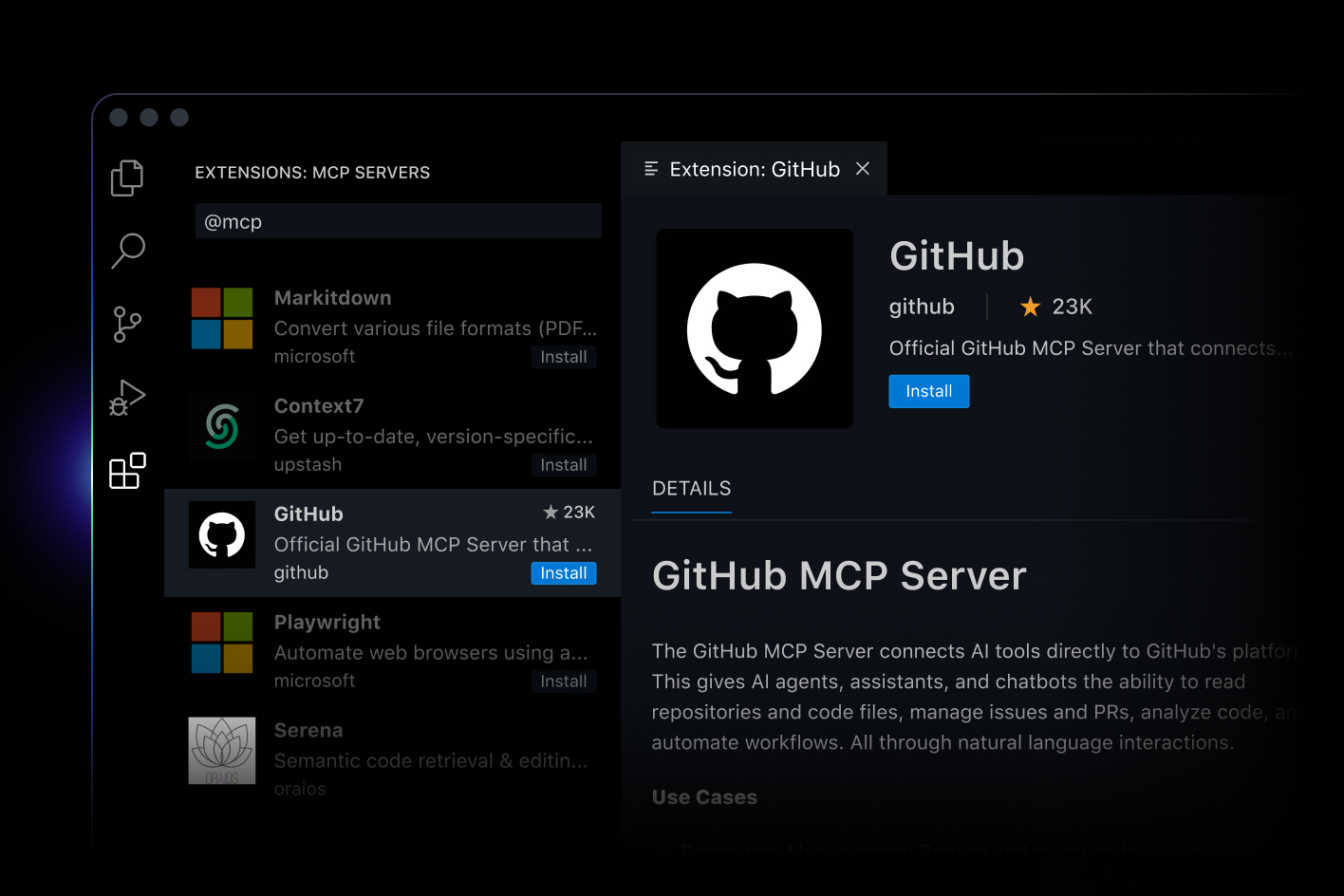Click the GitHub octocat icon in list
Image resolution: width=1344 pixels, height=896 pixels.
point(222,535)
